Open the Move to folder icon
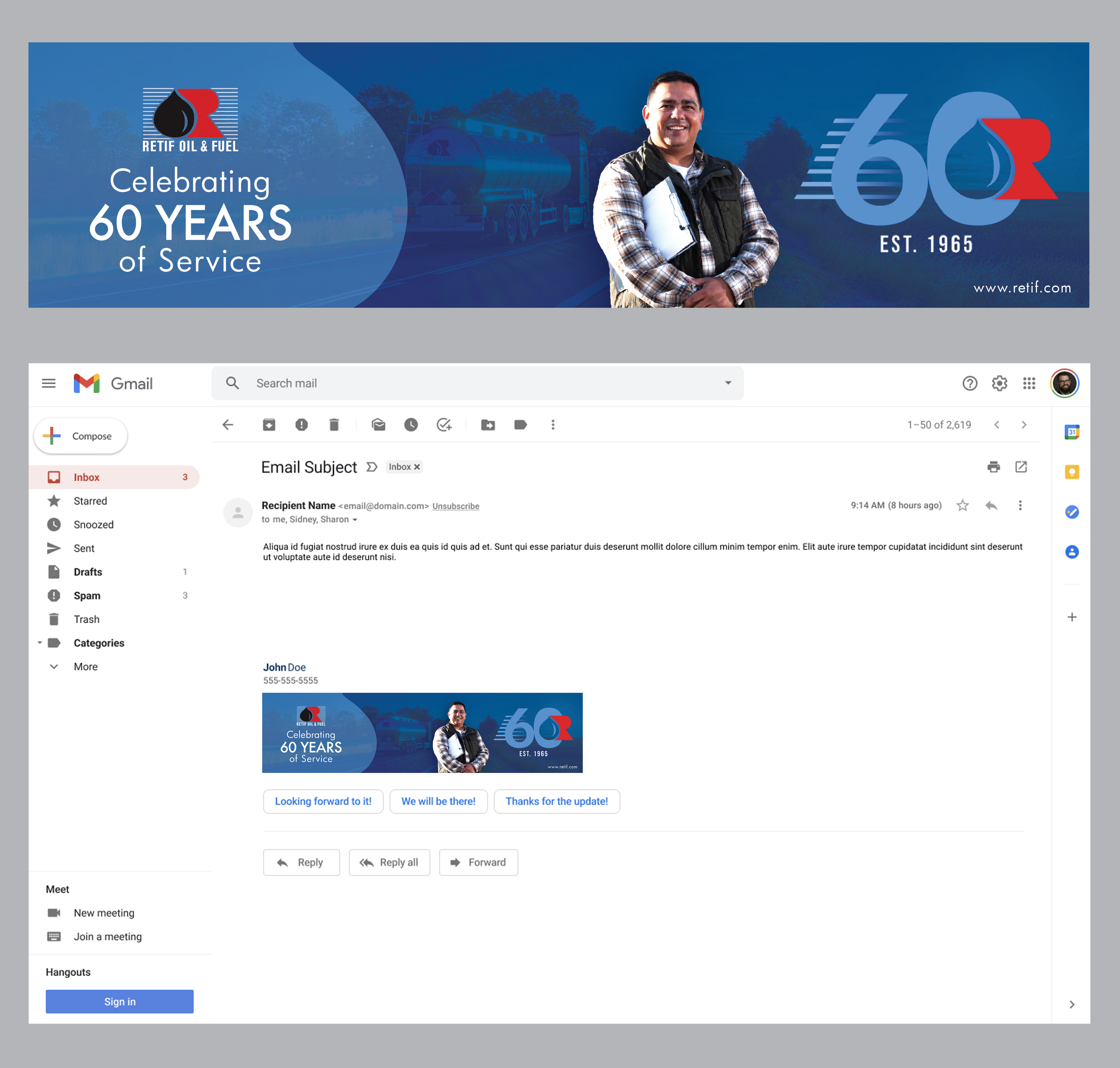Image resolution: width=1120 pixels, height=1068 pixels. click(x=488, y=425)
